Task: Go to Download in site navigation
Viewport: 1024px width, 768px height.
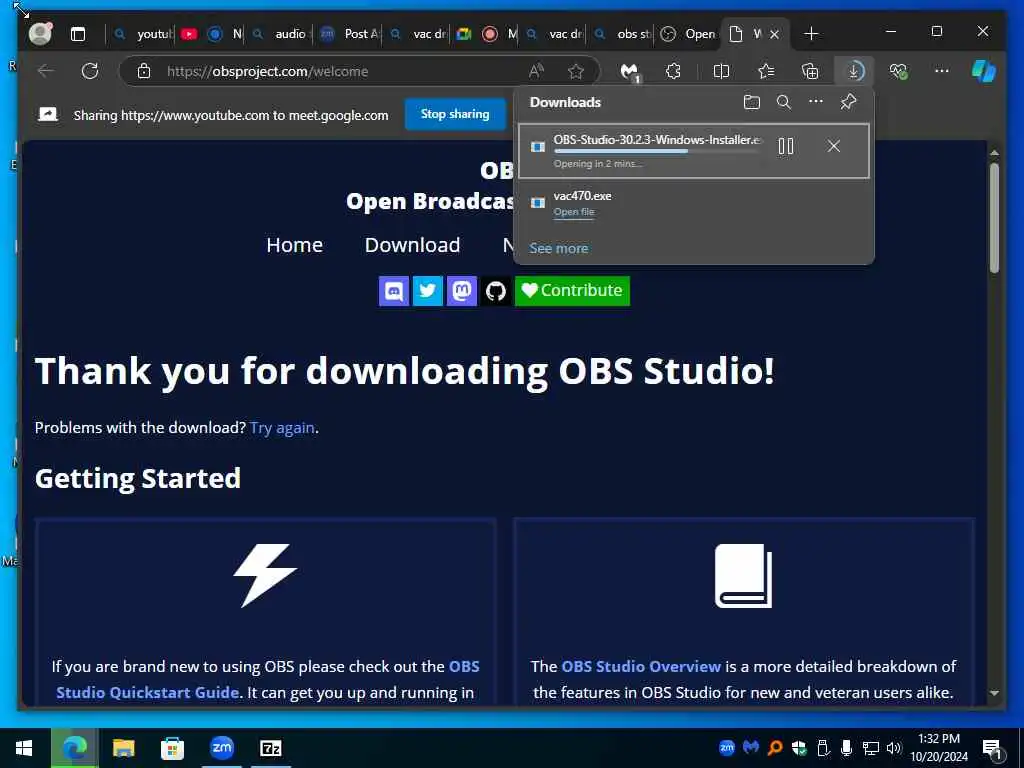Action: [x=412, y=245]
